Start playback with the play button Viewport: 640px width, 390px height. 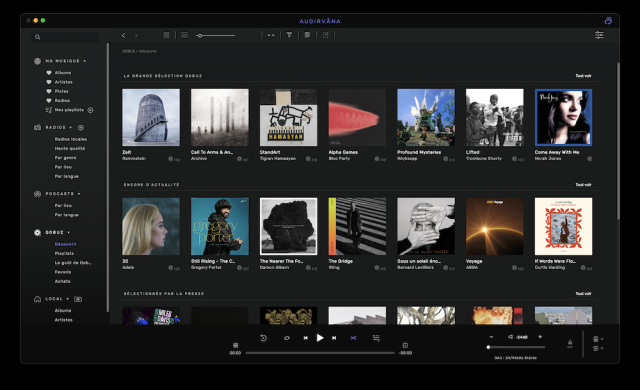click(320, 338)
